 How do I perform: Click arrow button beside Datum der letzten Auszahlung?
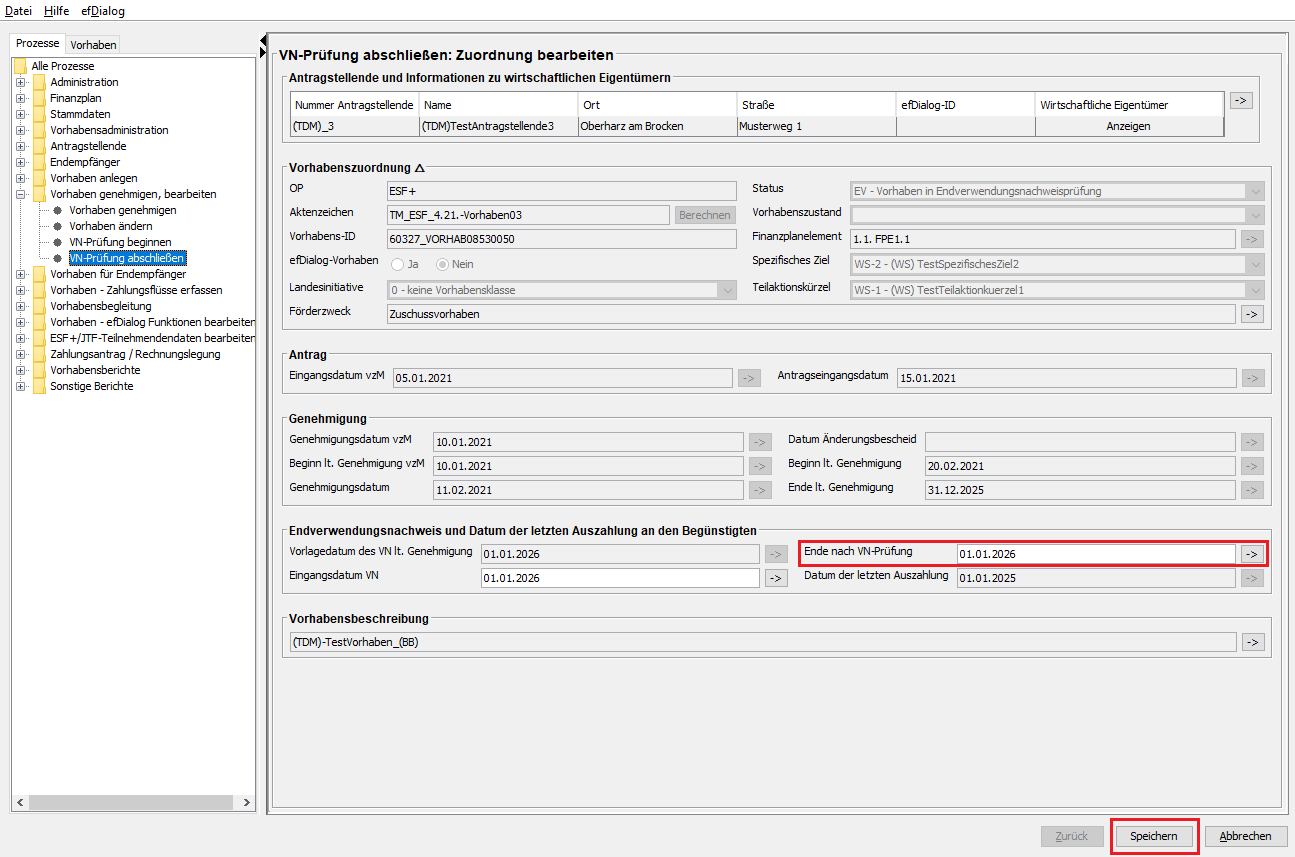(x=1252, y=578)
